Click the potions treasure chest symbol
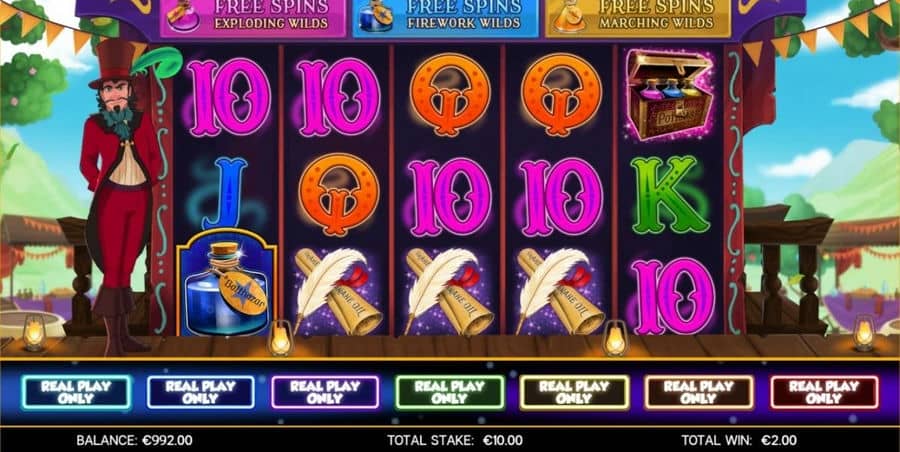Viewport: 900px width, 452px height. pyautogui.click(x=670, y=95)
